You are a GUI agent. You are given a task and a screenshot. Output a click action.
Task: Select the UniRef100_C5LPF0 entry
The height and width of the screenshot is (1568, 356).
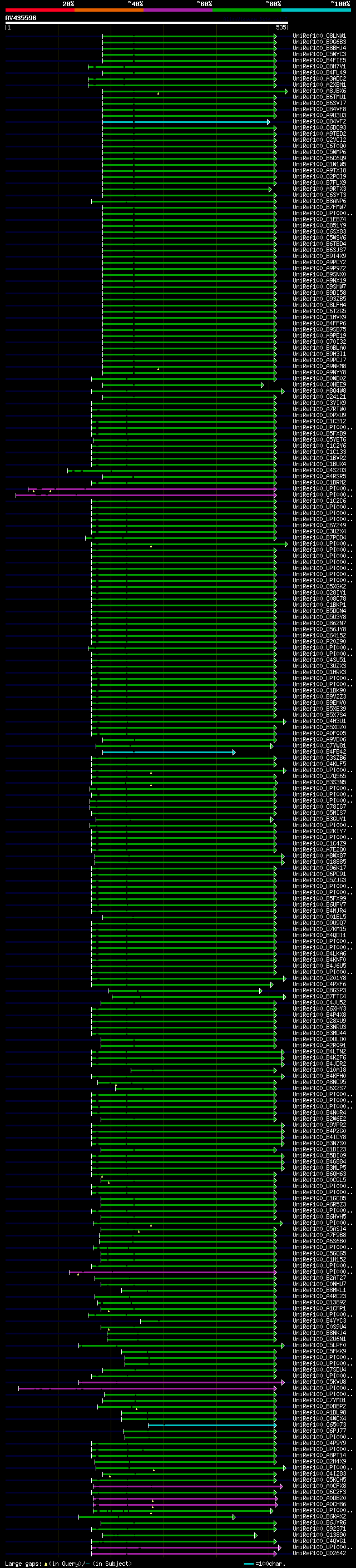(x=319, y=1346)
